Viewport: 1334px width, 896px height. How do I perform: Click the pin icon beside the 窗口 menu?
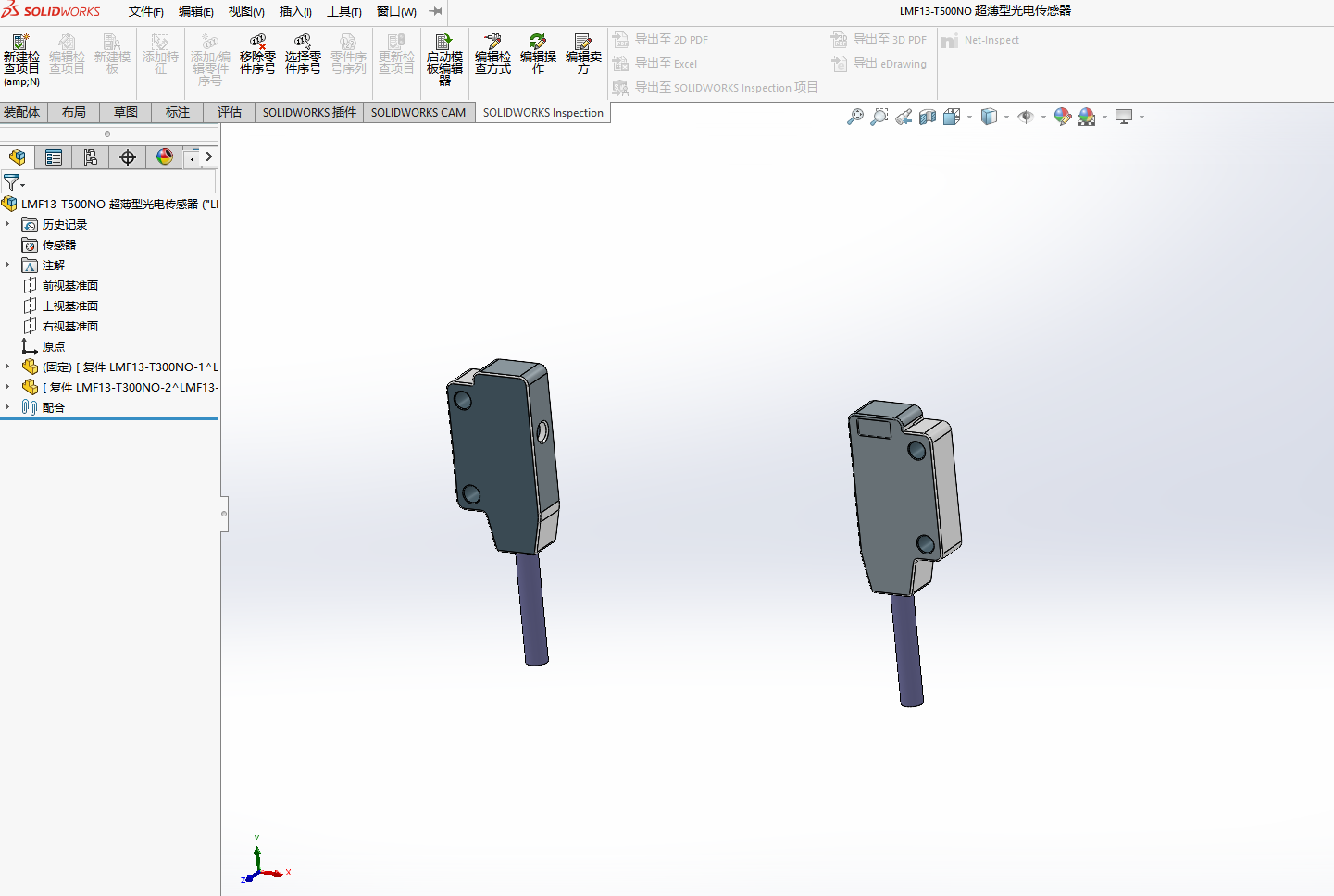point(436,11)
